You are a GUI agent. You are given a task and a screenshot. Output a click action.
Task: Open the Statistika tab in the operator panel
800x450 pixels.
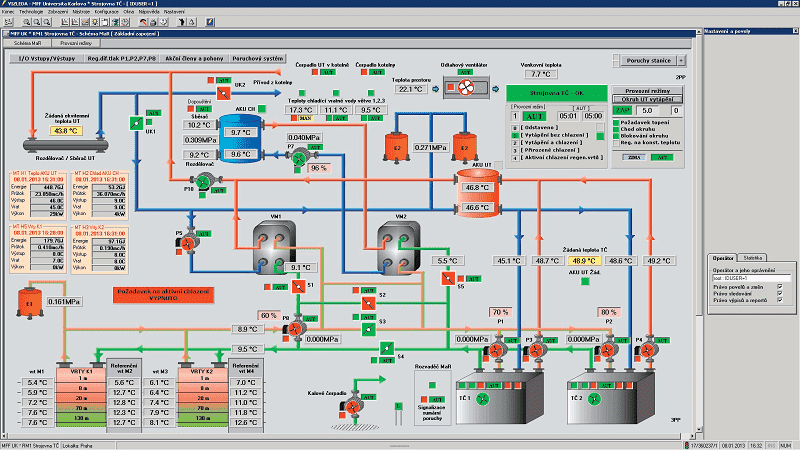753,258
